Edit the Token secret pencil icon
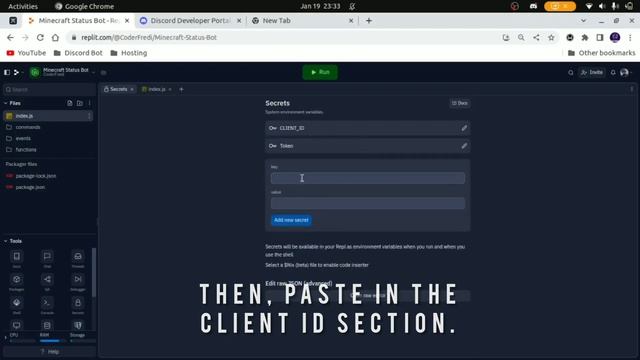The width and height of the screenshot is (640, 360). (x=464, y=146)
